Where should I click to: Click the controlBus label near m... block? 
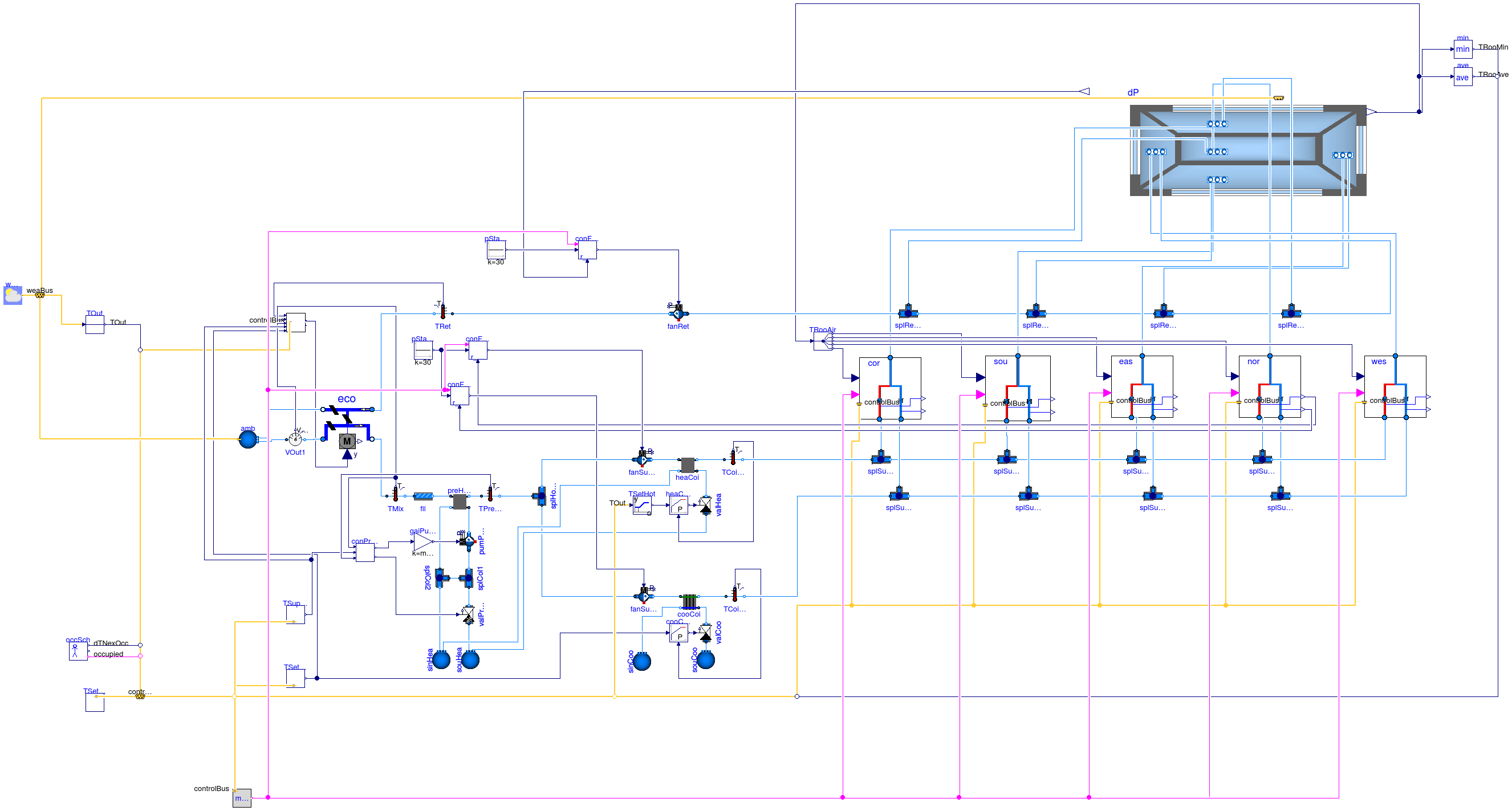click(212, 789)
